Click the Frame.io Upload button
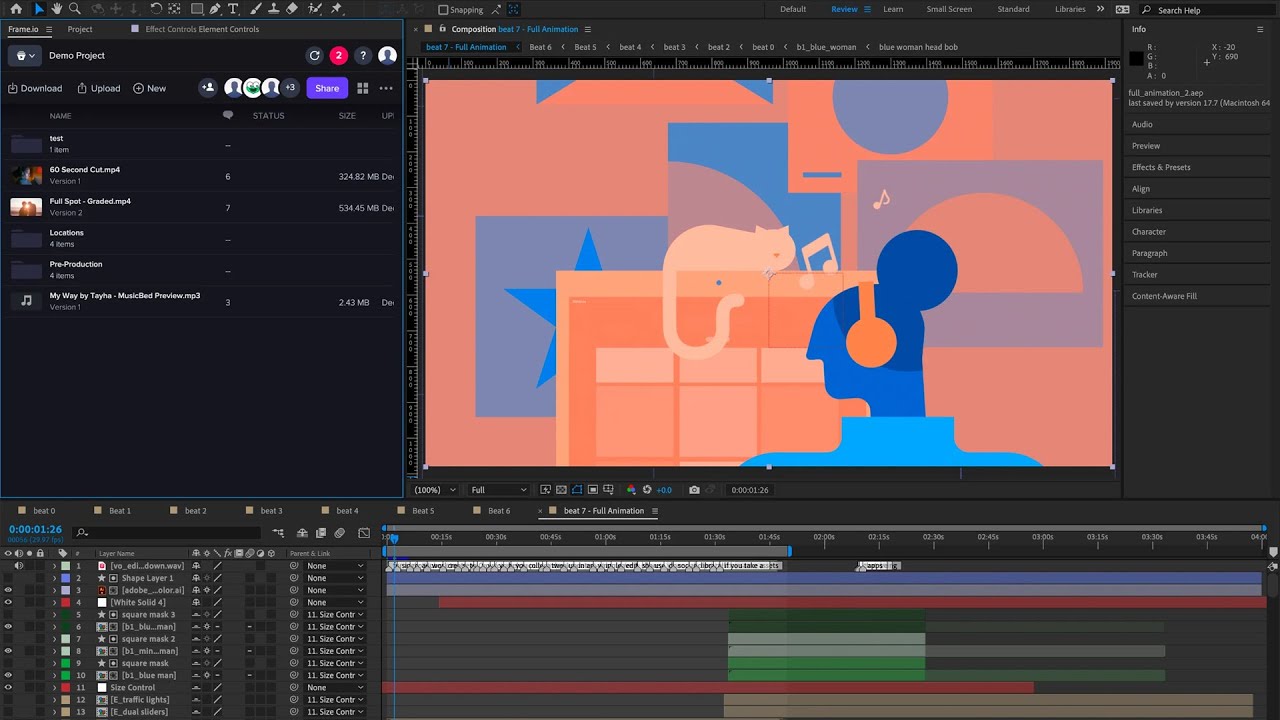This screenshot has height=720, width=1280. click(98, 88)
